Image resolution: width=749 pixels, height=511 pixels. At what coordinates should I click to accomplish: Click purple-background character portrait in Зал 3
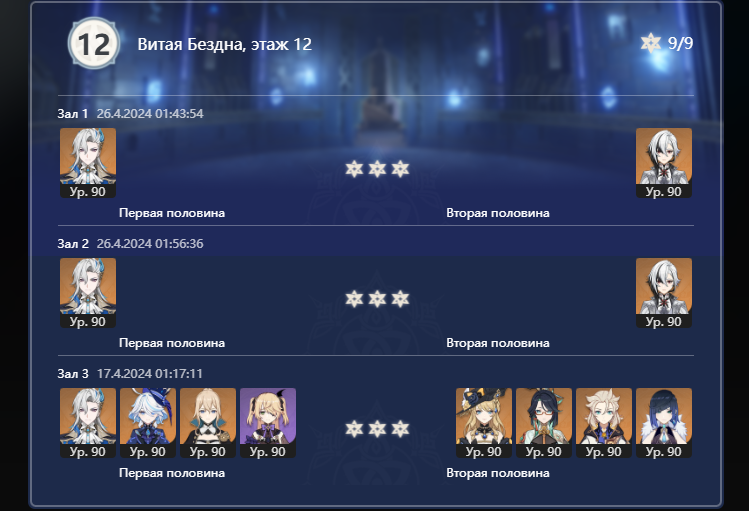click(268, 423)
